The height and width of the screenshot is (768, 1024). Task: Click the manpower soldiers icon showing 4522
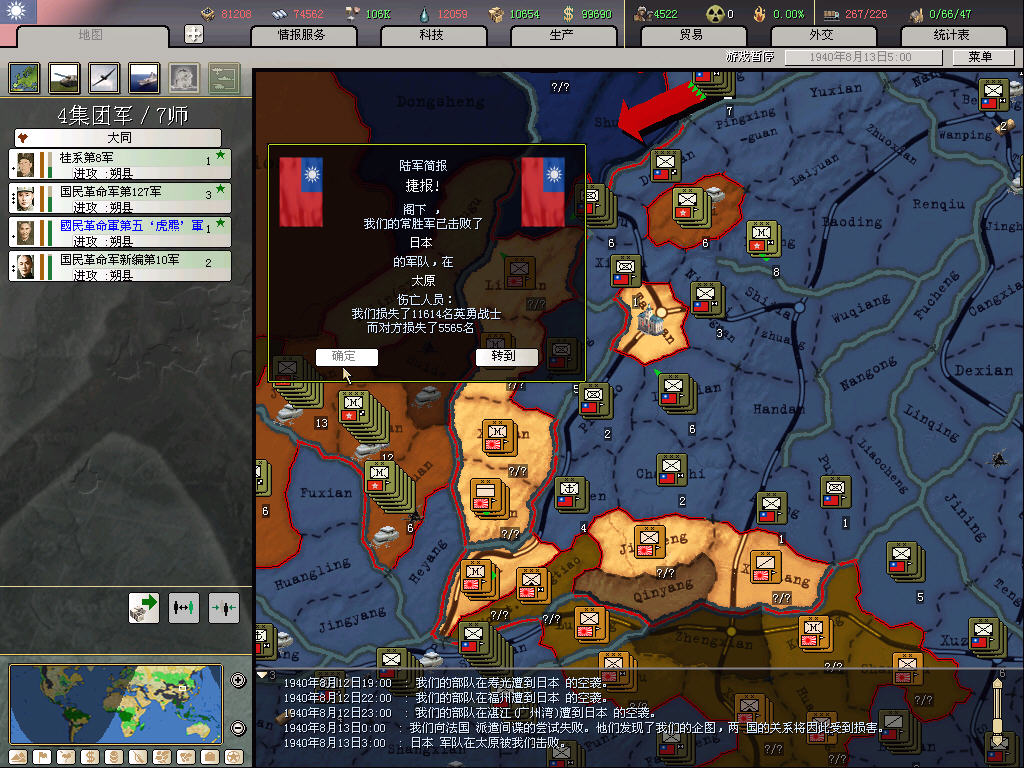643,13
